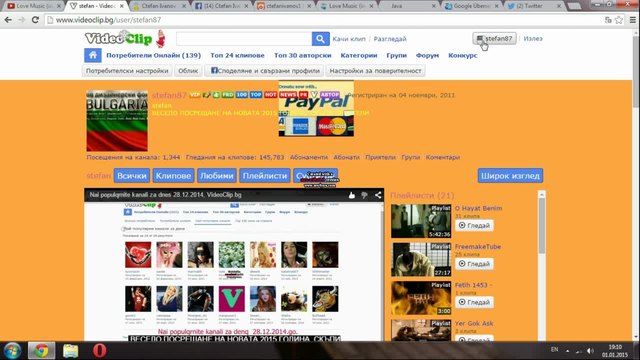Bookmark page with the star icon
640x360 pixels.
pyautogui.click(x=619, y=20)
